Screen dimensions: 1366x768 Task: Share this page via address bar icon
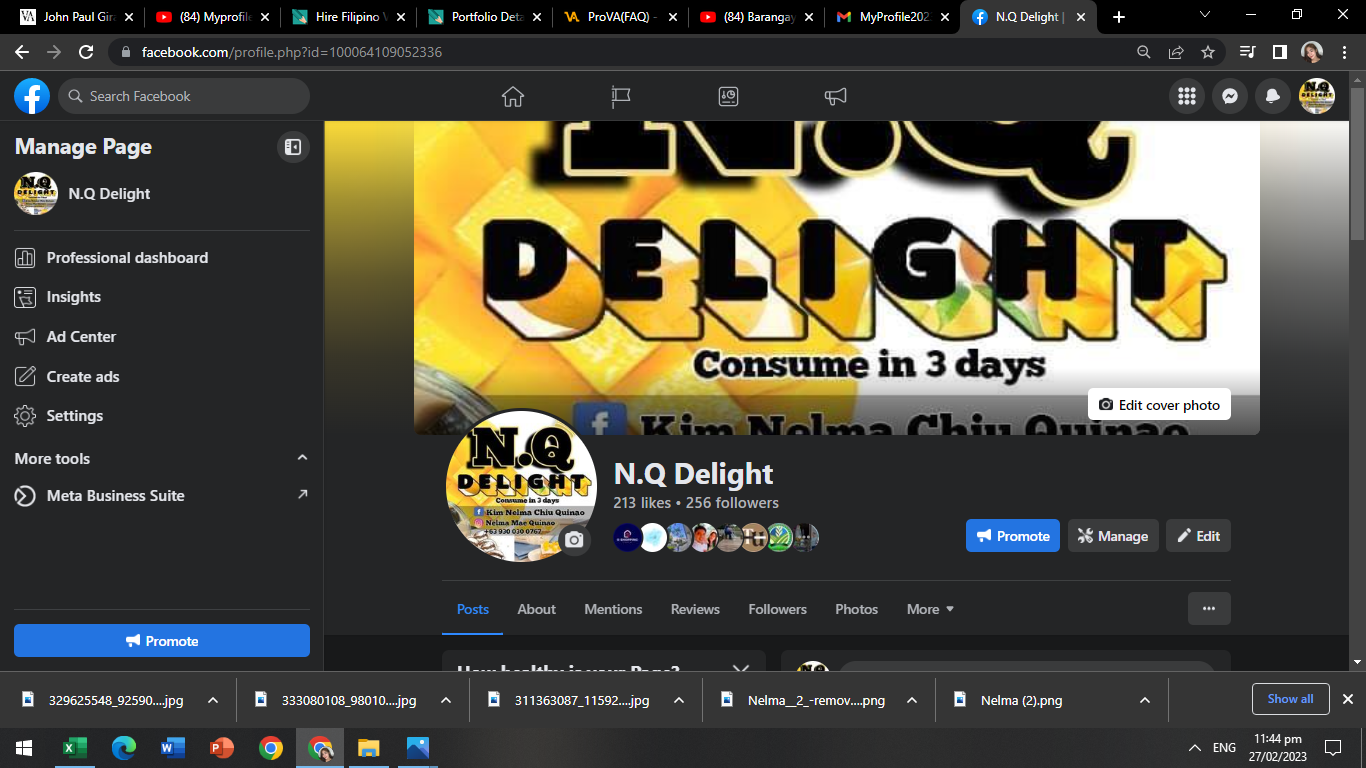1176,52
